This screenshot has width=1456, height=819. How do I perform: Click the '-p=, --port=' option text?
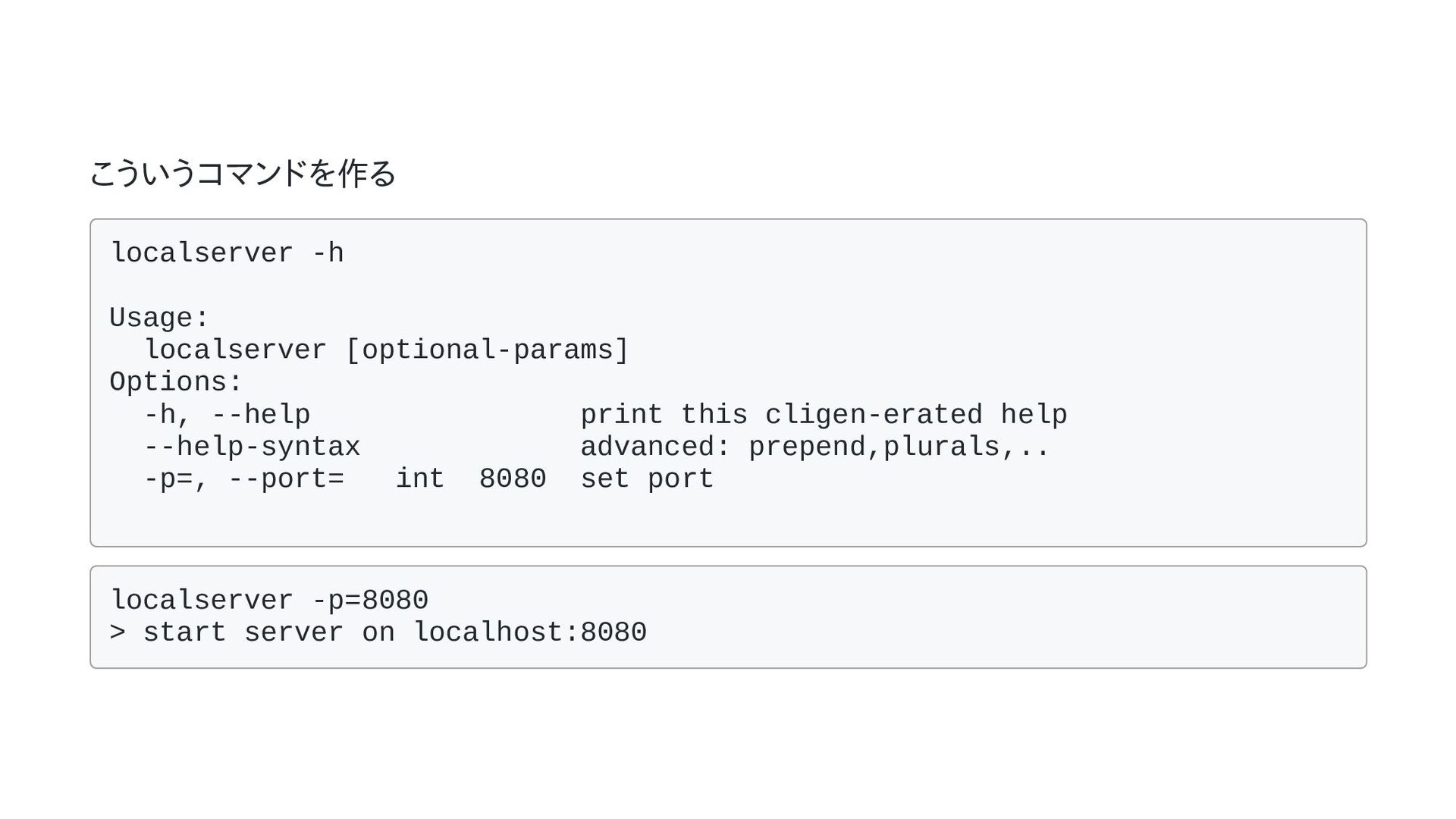click(244, 479)
